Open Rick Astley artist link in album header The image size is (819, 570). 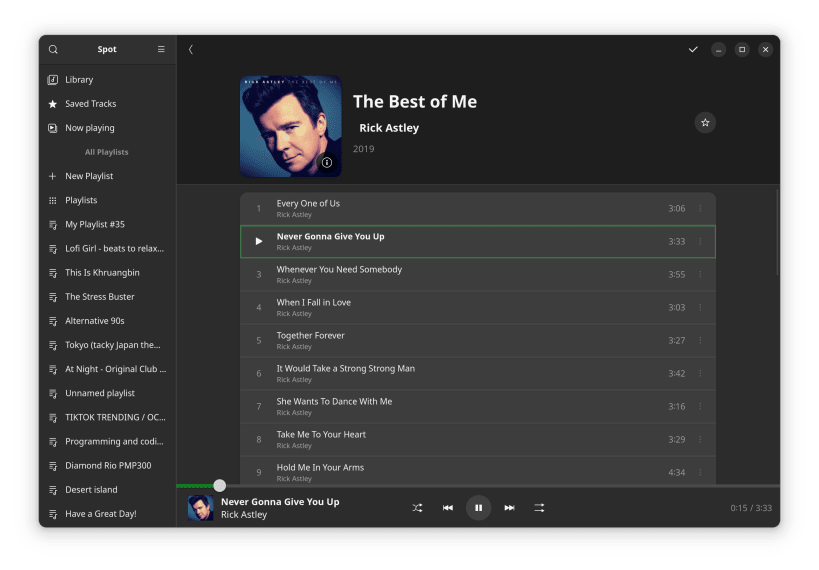click(389, 127)
